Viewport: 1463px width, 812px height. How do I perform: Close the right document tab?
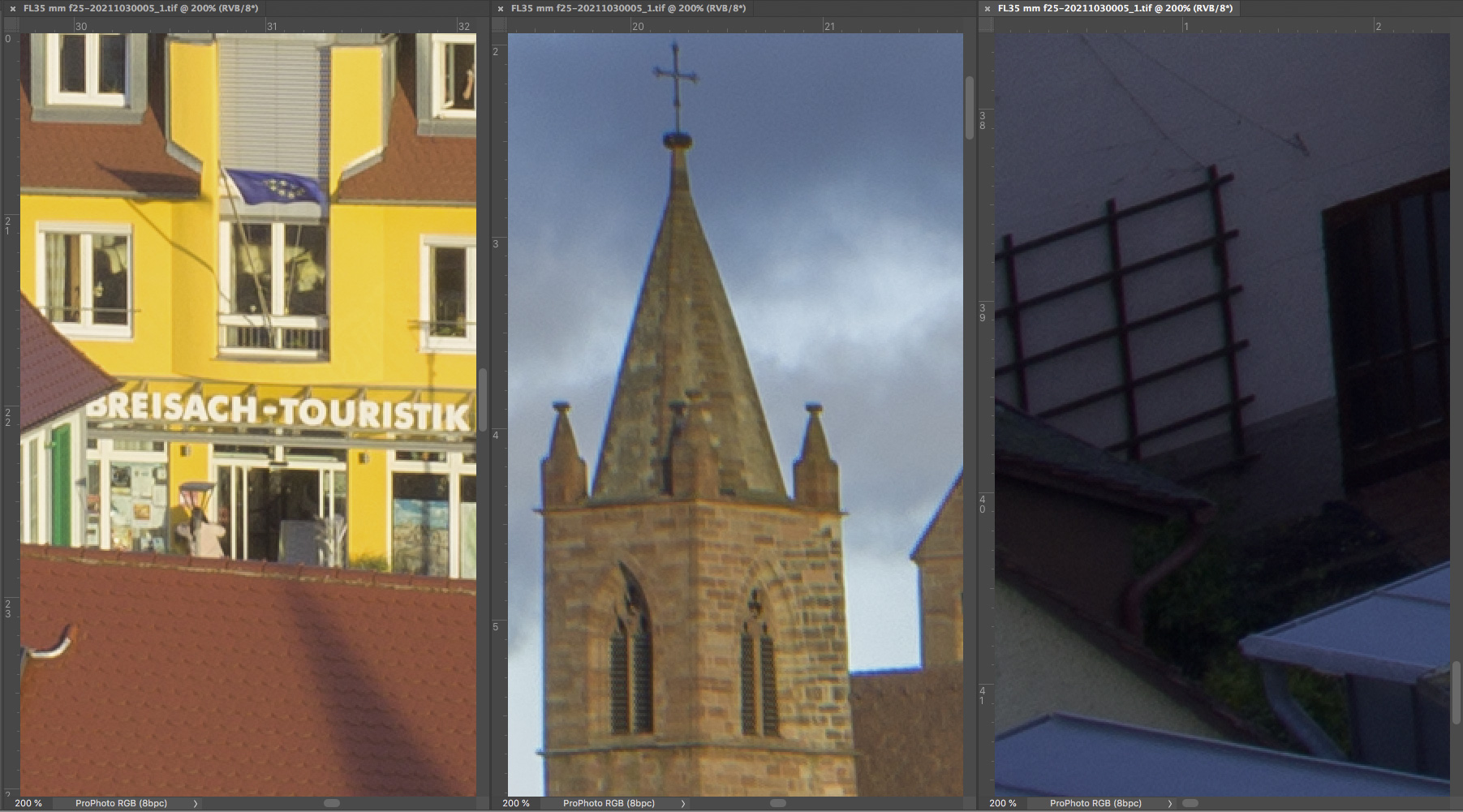(987, 9)
